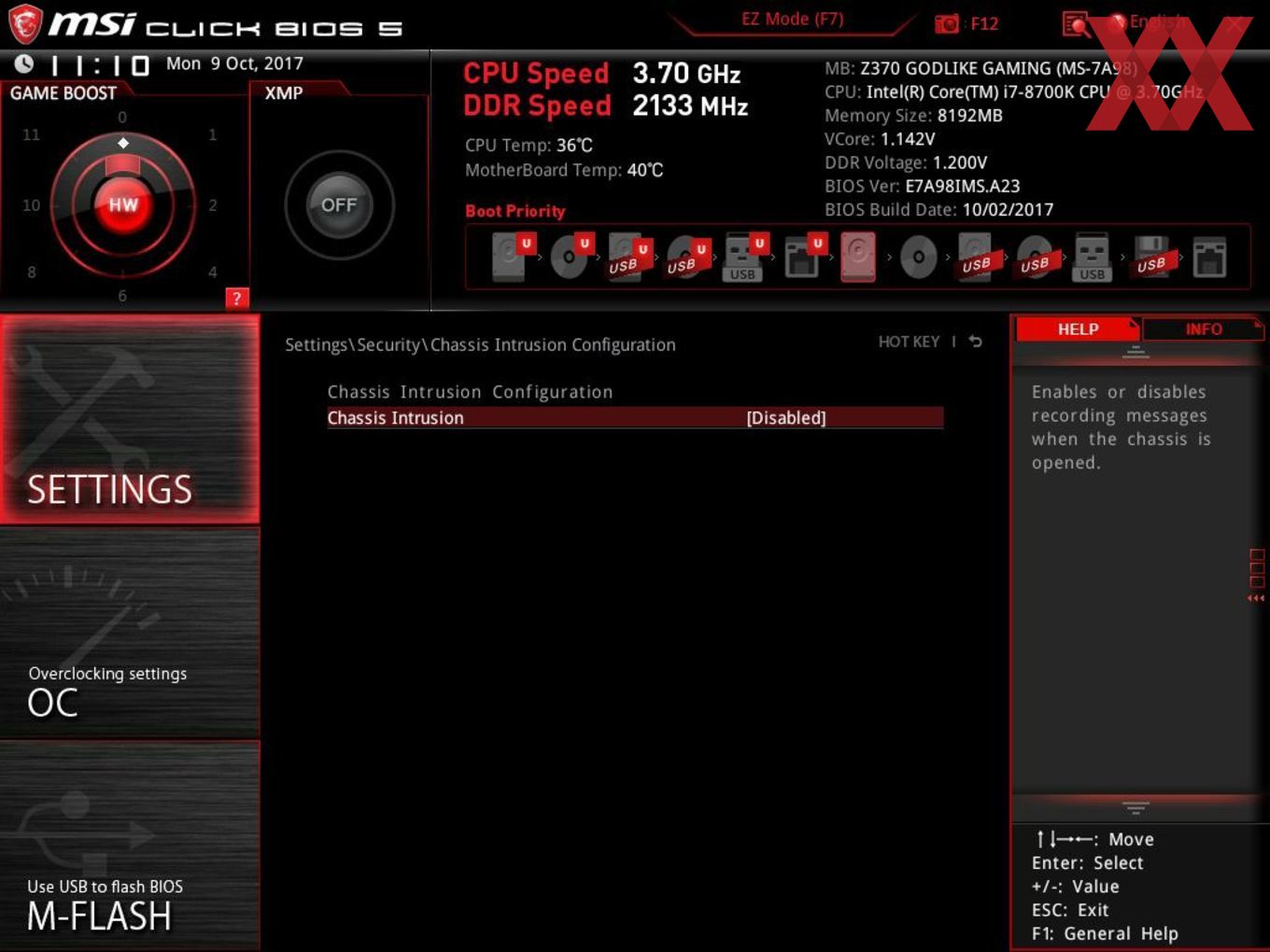This screenshot has height=952, width=1270.
Task: Open the HOT KEY menu
Action: (909, 342)
